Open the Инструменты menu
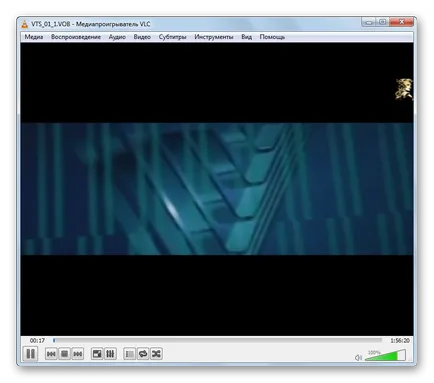Image resolution: width=434 pixels, height=383 pixels. click(214, 37)
